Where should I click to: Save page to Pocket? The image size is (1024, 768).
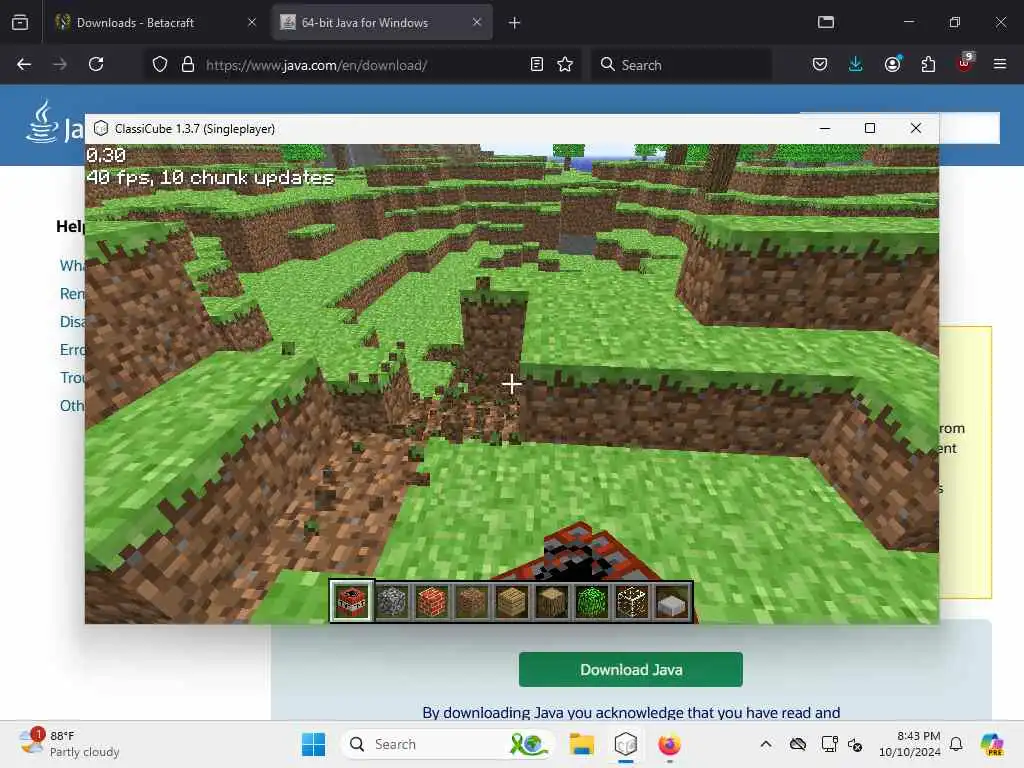820,64
